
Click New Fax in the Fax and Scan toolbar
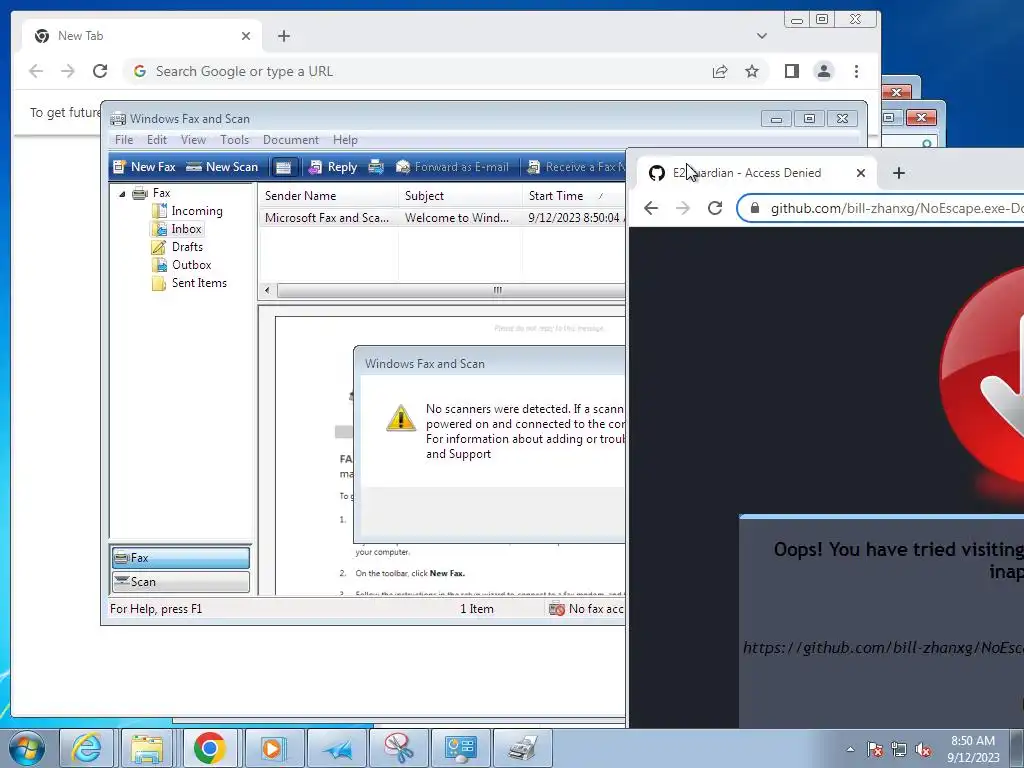[x=144, y=167]
